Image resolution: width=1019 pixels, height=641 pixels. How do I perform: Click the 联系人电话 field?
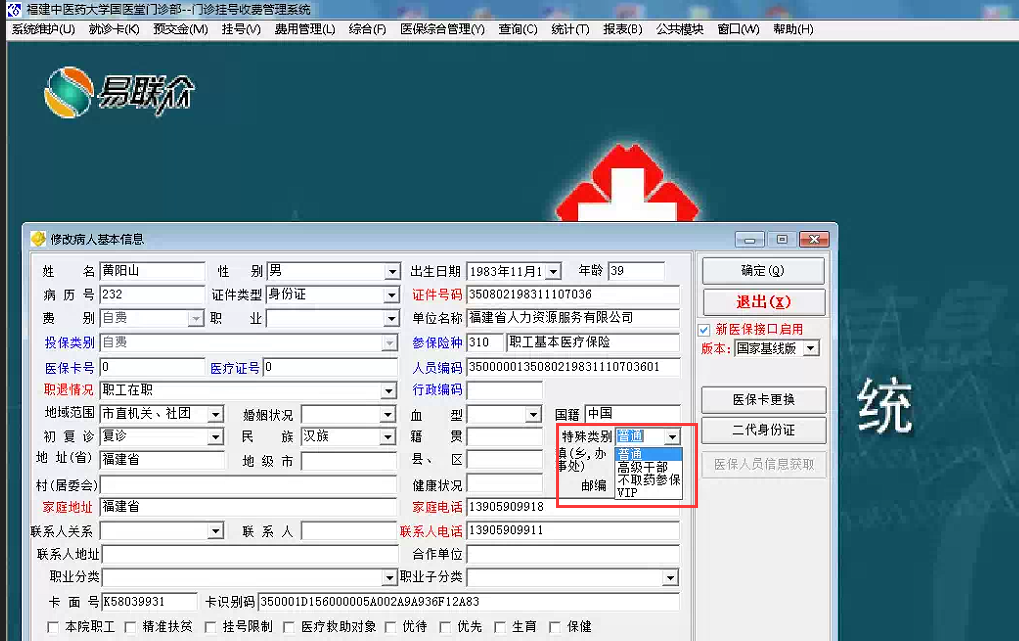573,531
